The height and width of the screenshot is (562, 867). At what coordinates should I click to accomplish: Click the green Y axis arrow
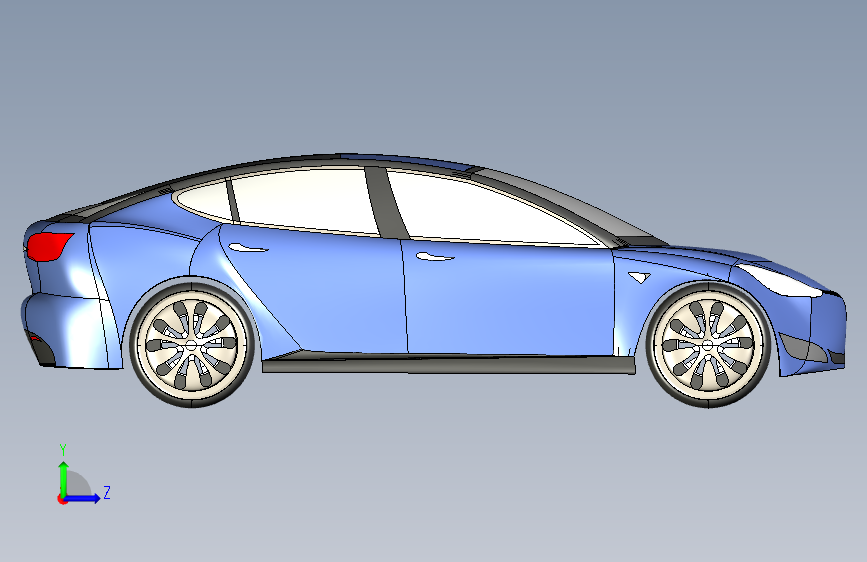coord(64,479)
